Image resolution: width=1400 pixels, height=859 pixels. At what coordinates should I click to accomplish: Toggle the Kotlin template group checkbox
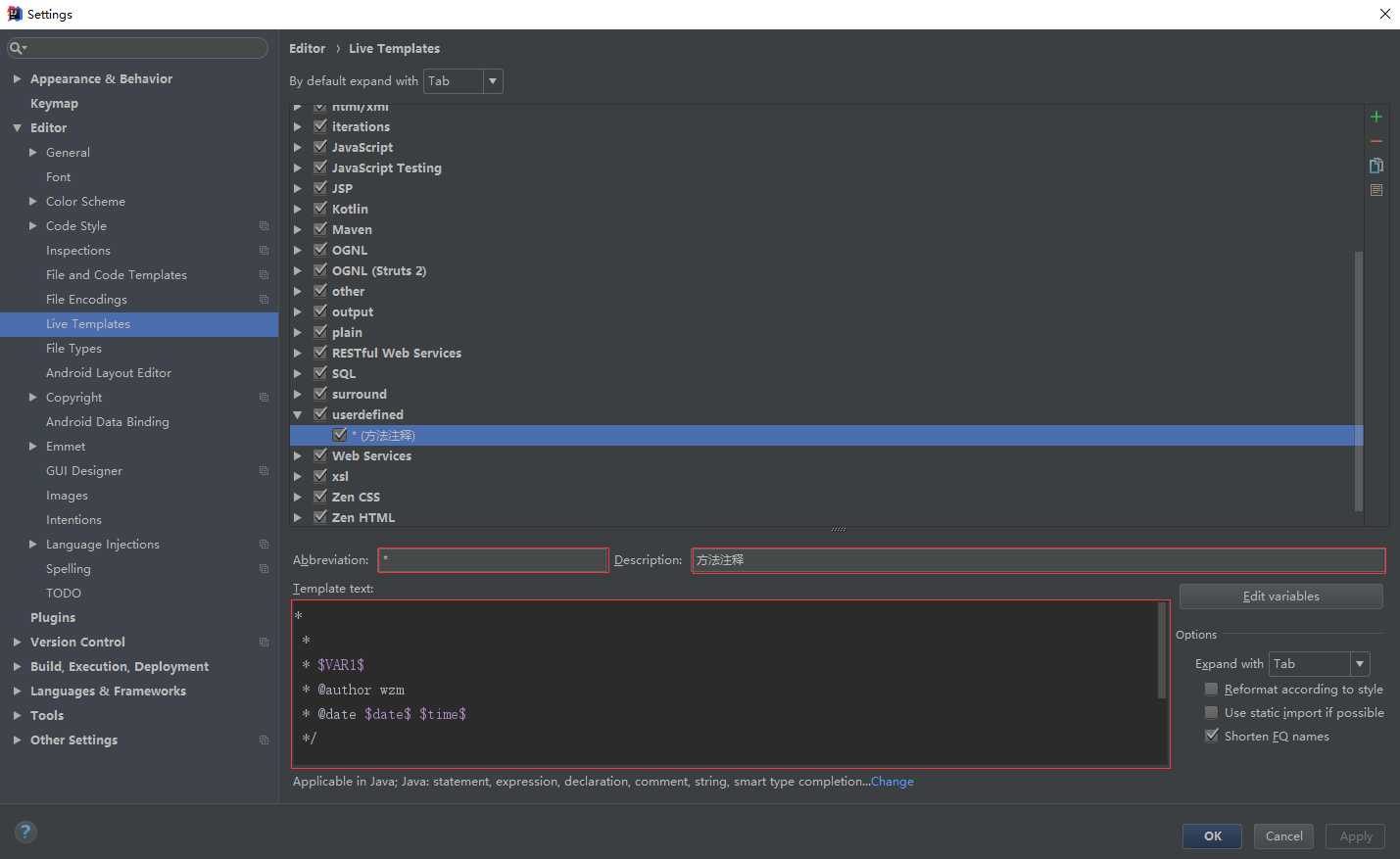(x=320, y=209)
